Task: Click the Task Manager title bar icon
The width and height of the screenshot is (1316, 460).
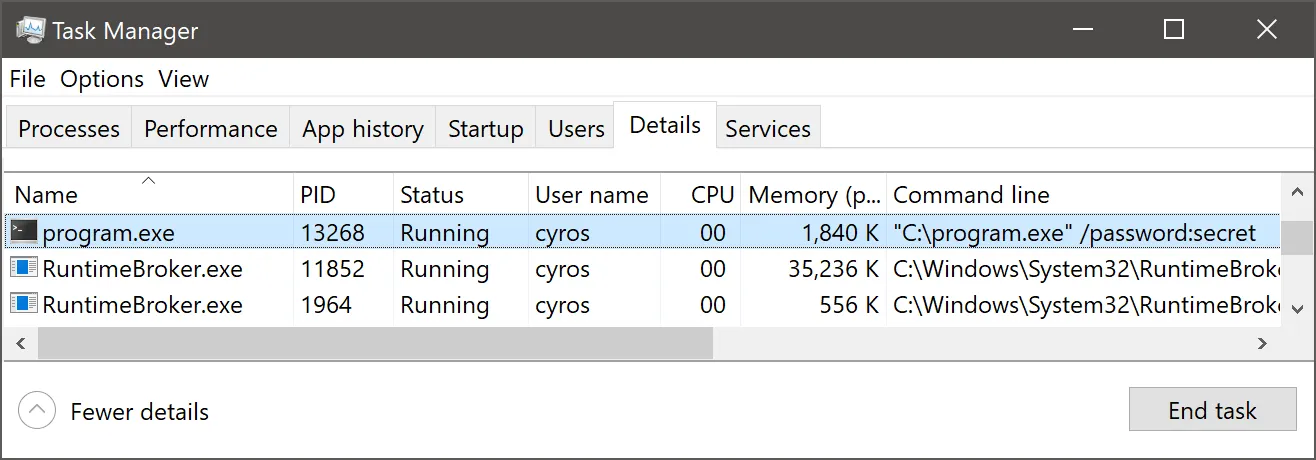Action: click(x=29, y=30)
